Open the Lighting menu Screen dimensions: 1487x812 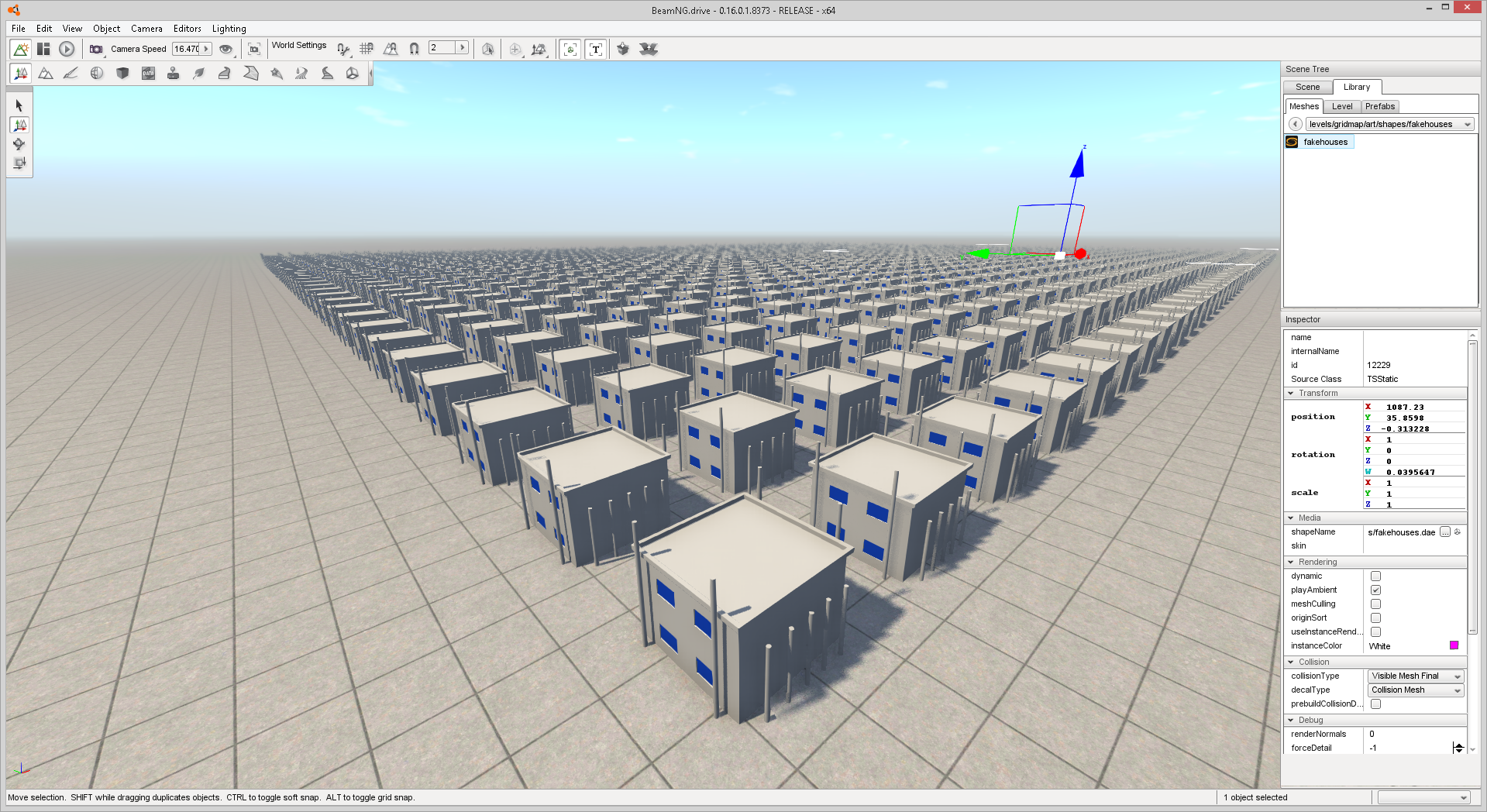point(229,29)
